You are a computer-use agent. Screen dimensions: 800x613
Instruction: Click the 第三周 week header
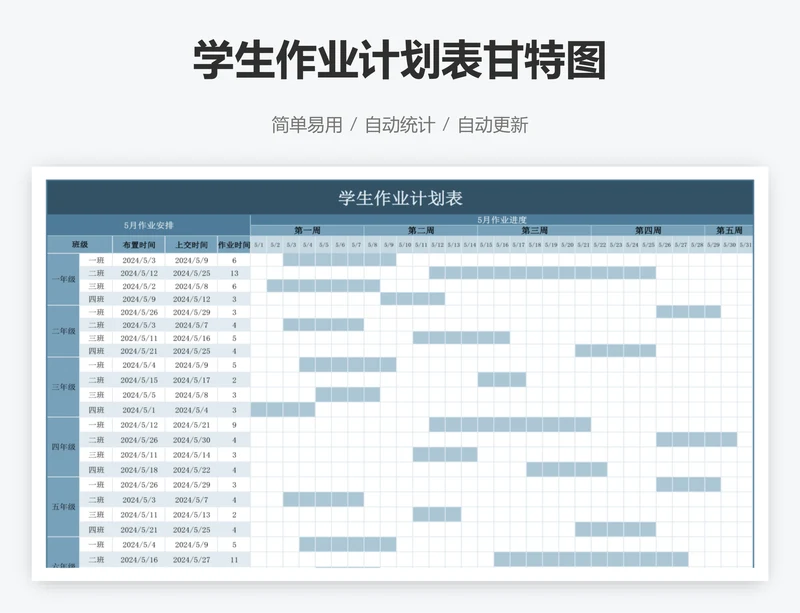click(535, 230)
